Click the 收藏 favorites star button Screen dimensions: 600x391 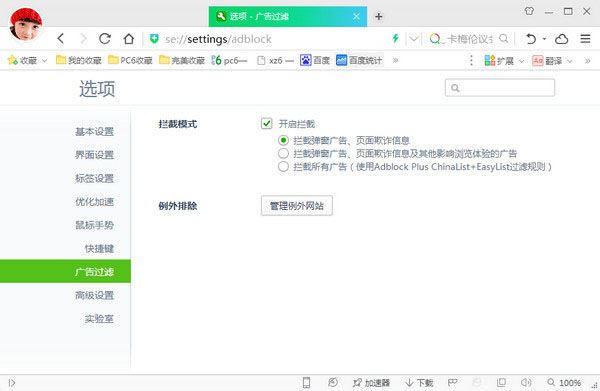coord(22,60)
